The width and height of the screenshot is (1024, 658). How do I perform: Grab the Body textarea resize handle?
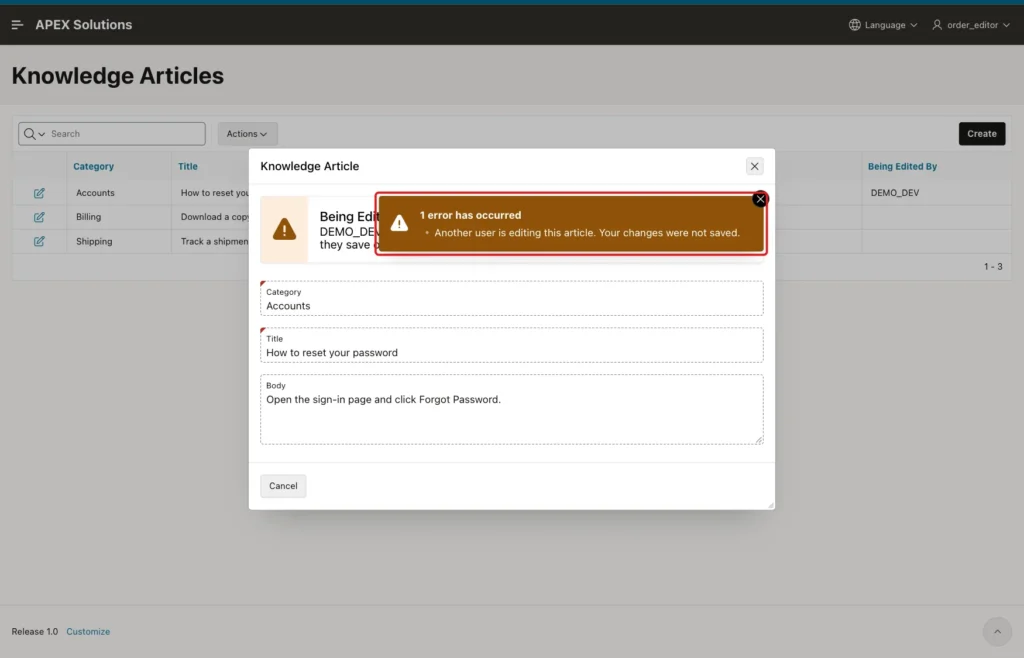coord(759,441)
